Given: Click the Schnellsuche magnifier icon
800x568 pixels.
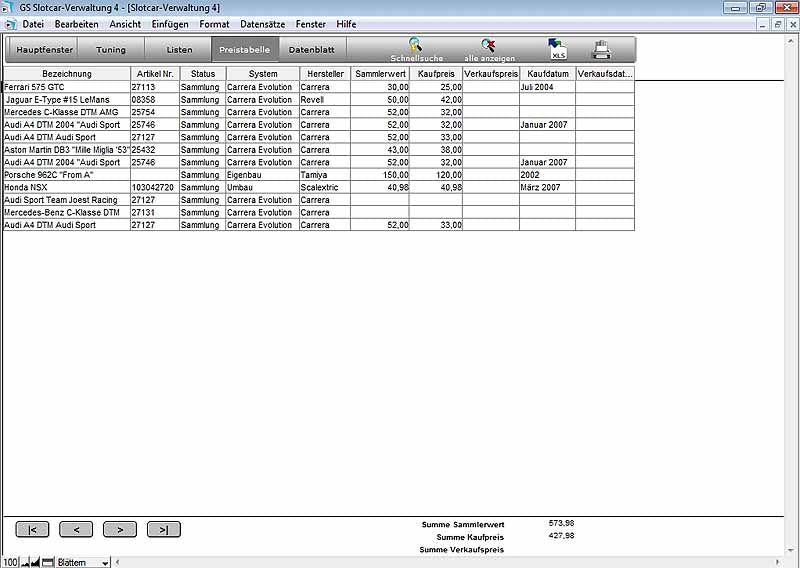Looking at the screenshot, I should point(415,45).
